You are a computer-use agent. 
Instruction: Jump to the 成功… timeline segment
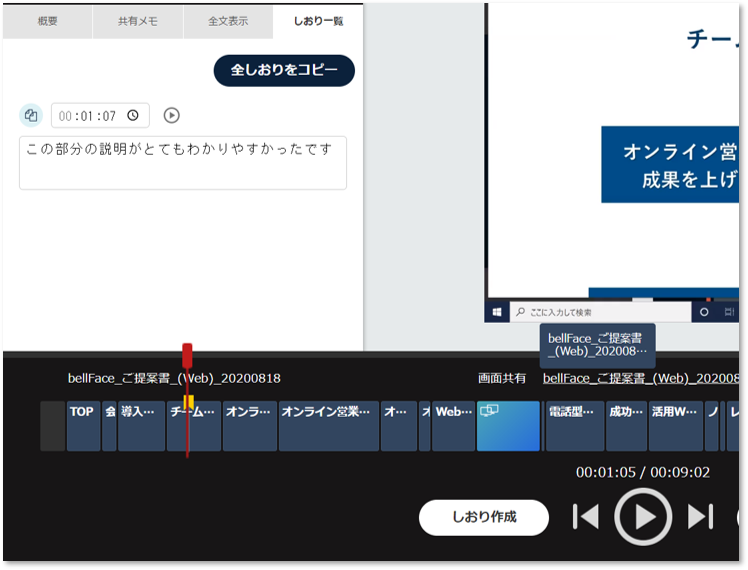click(x=626, y=426)
